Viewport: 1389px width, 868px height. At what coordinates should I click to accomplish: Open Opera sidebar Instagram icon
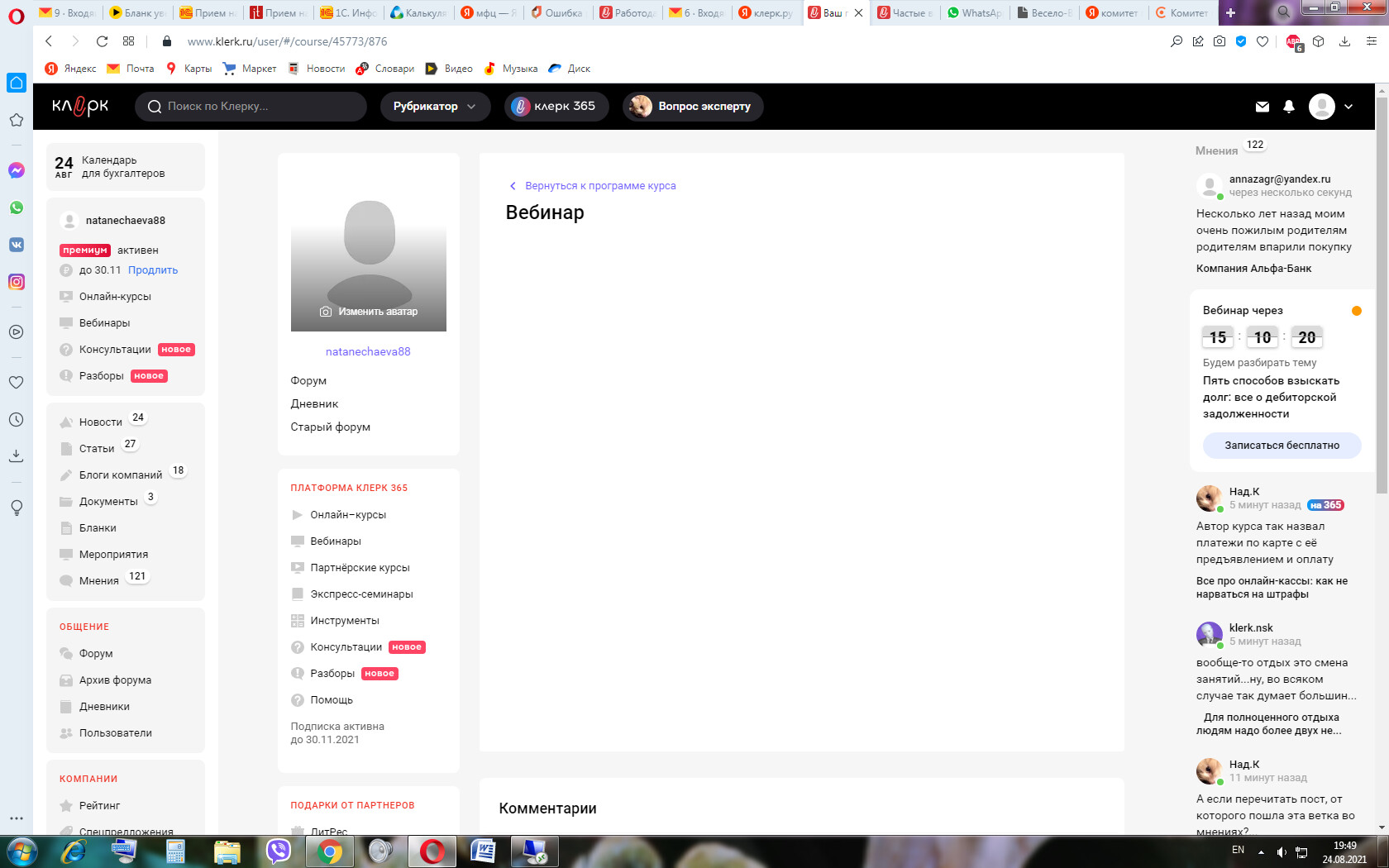(x=17, y=282)
